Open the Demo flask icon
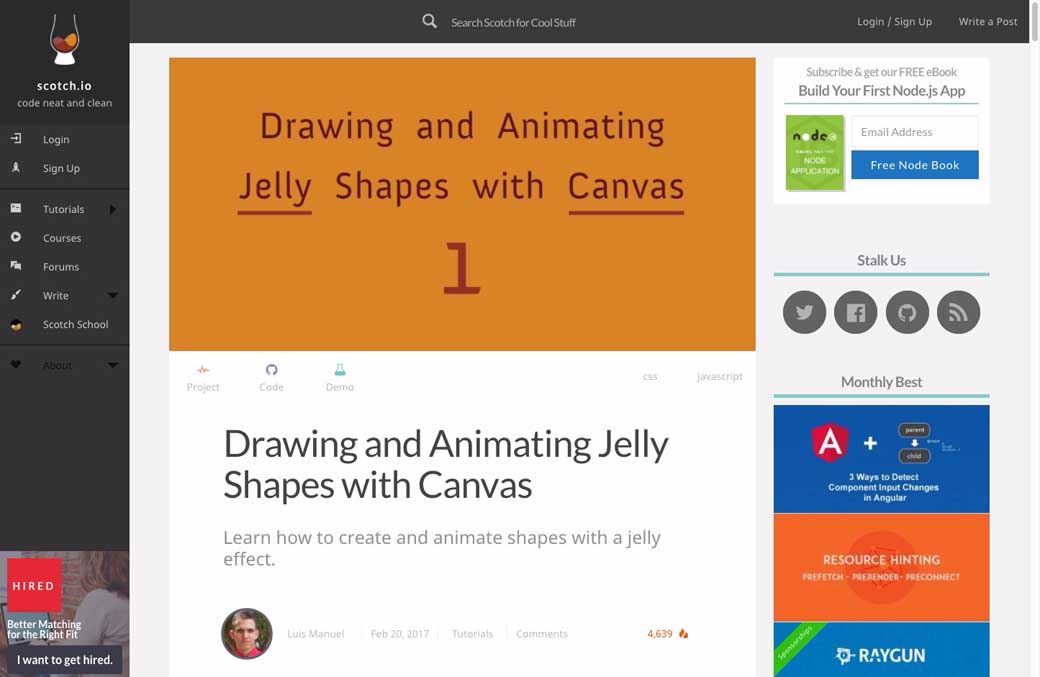Screen dimensions: 1040x677 [x=340, y=370]
